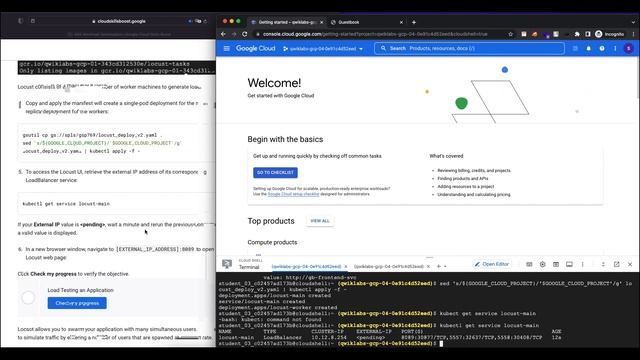Click the Google Cloud logo
Screen dimensions: 640x360
point(256,49)
